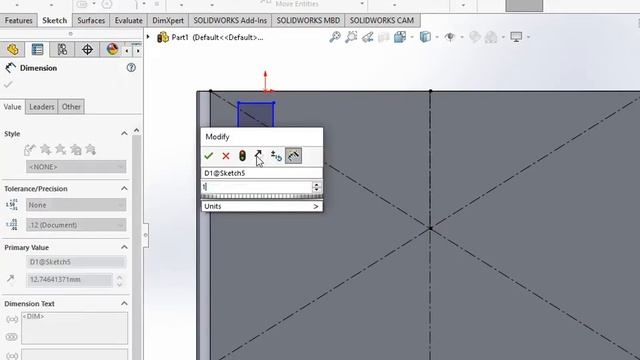Open the Units submenu in Modify dialog

tap(262, 207)
